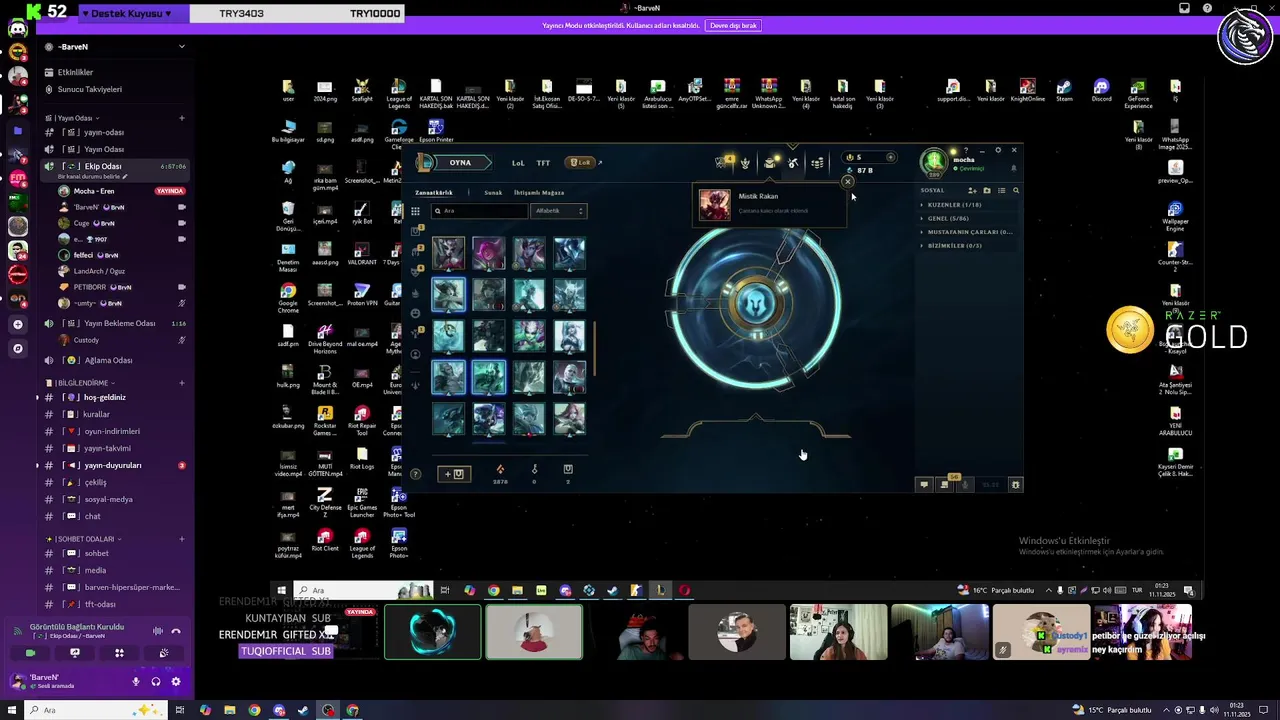Collapse the SOHBET ODALARI category
The width and height of the screenshot is (1280, 720).
coord(83,539)
